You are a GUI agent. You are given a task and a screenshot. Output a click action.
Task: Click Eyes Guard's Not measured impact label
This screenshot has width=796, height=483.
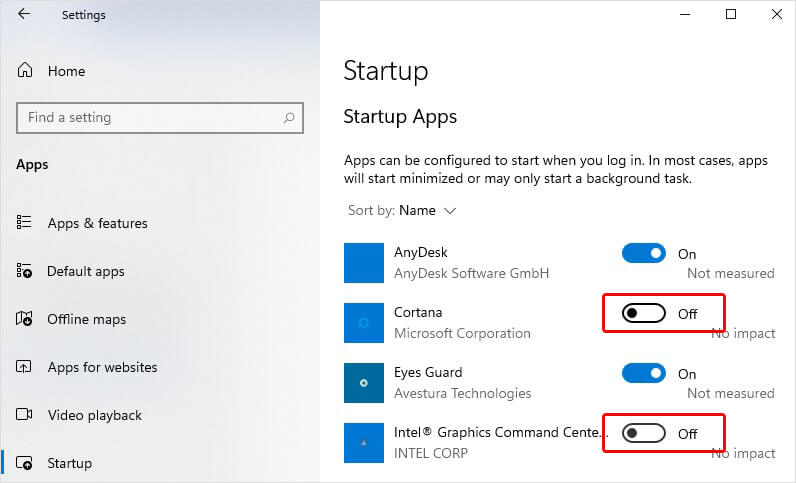click(731, 393)
